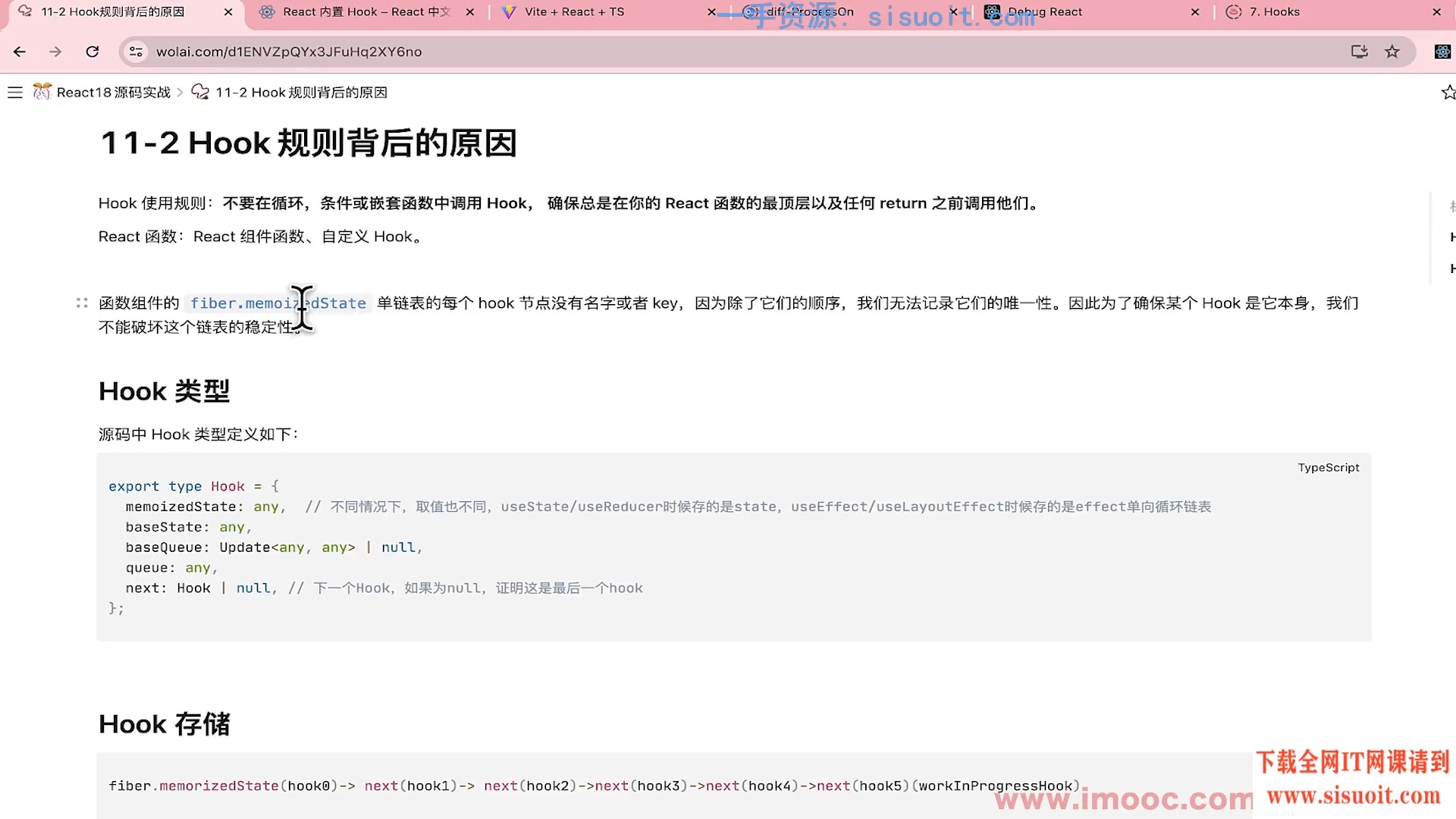The width and height of the screenshot is (1456, 819).
Task: Click the 'React 函数：React 组件函数' paragraph
Action: 260,237
